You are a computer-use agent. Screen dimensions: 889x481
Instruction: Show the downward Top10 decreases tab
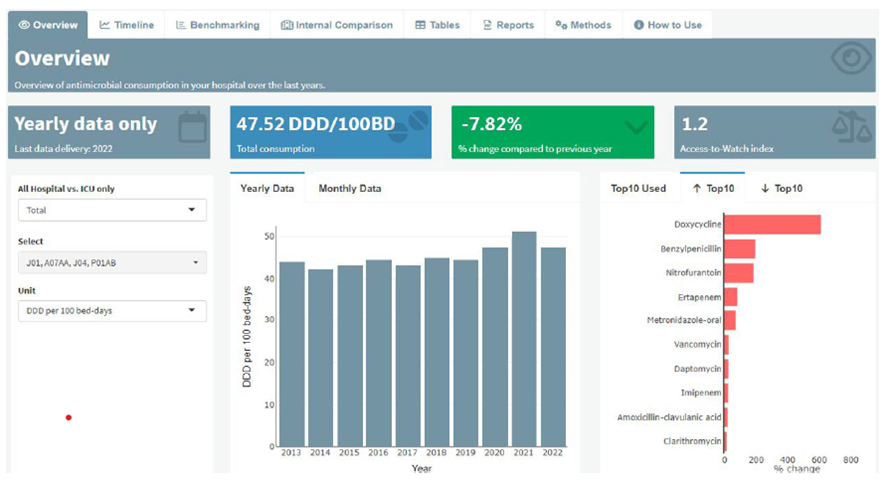[x=782, y=188]
